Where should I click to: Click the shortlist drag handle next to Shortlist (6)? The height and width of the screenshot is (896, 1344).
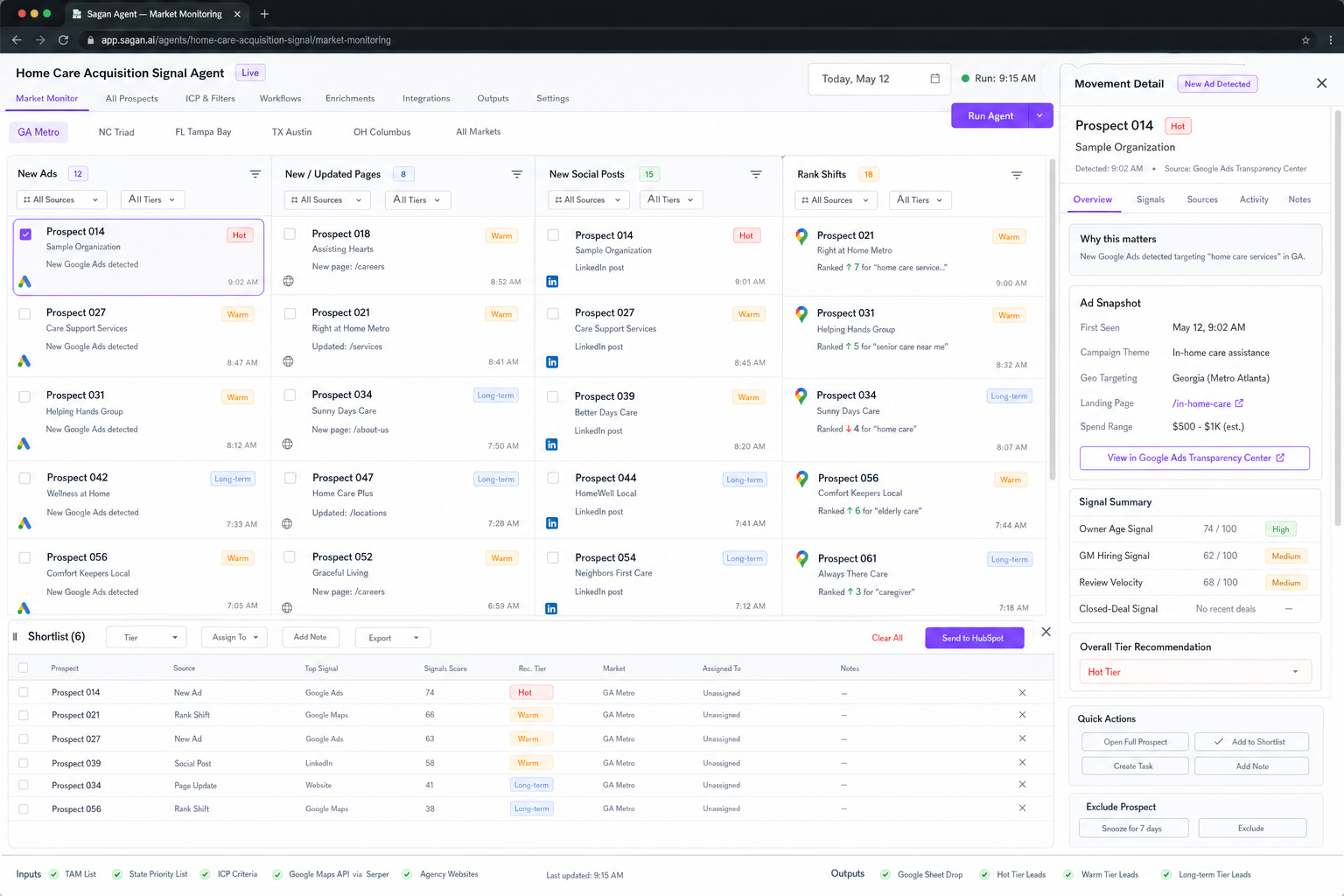pyautogui.click(x=15, y=636)
